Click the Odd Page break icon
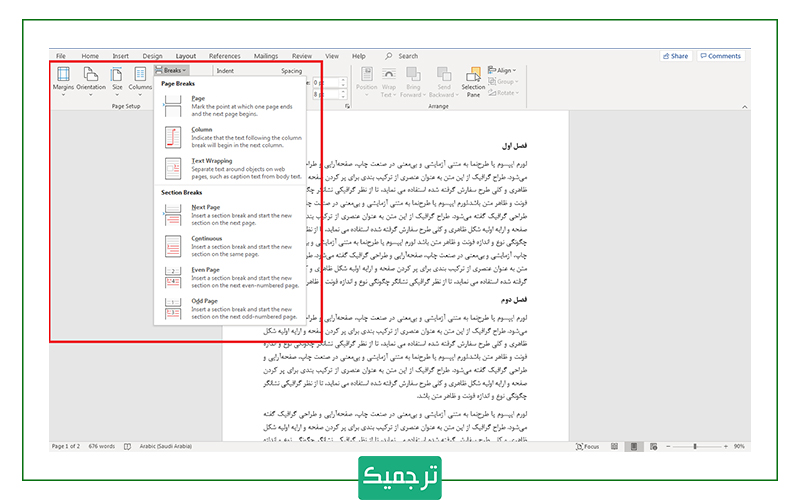The width and height of the screenshot is (800, 500). click(x=173, y=309)
